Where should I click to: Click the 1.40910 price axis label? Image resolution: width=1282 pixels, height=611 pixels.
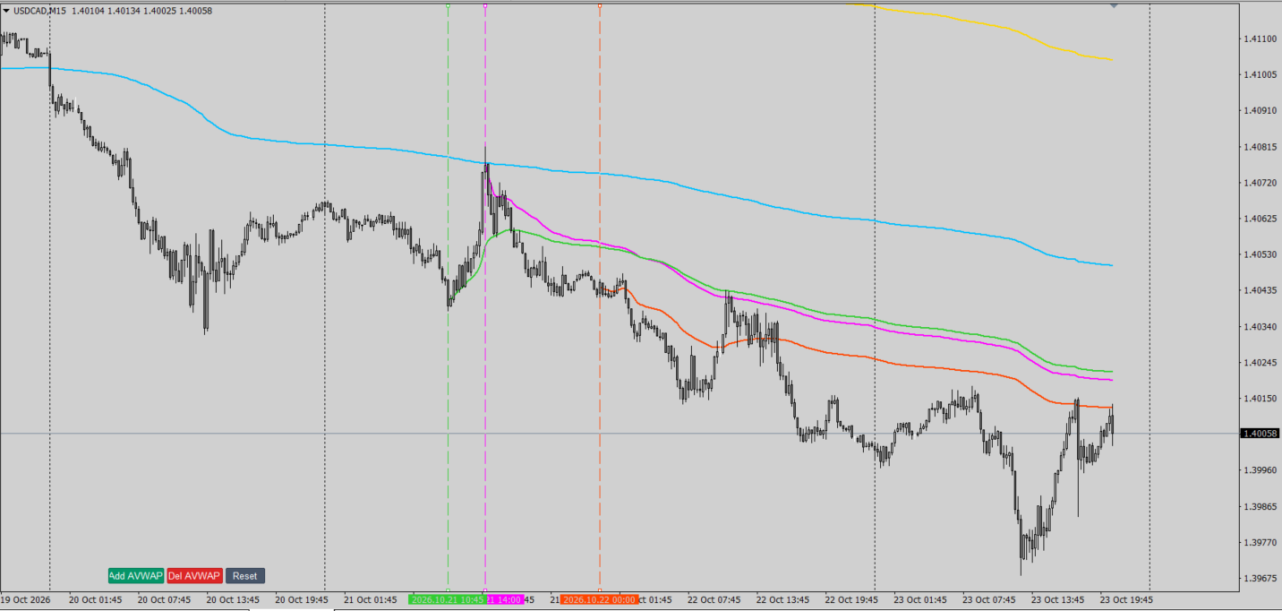click(1258, 111)
